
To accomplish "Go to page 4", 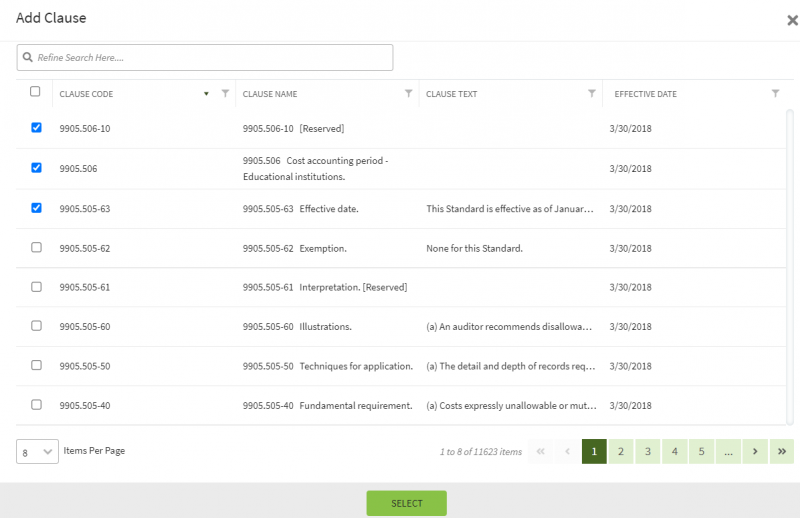I will tap(674, 451).
